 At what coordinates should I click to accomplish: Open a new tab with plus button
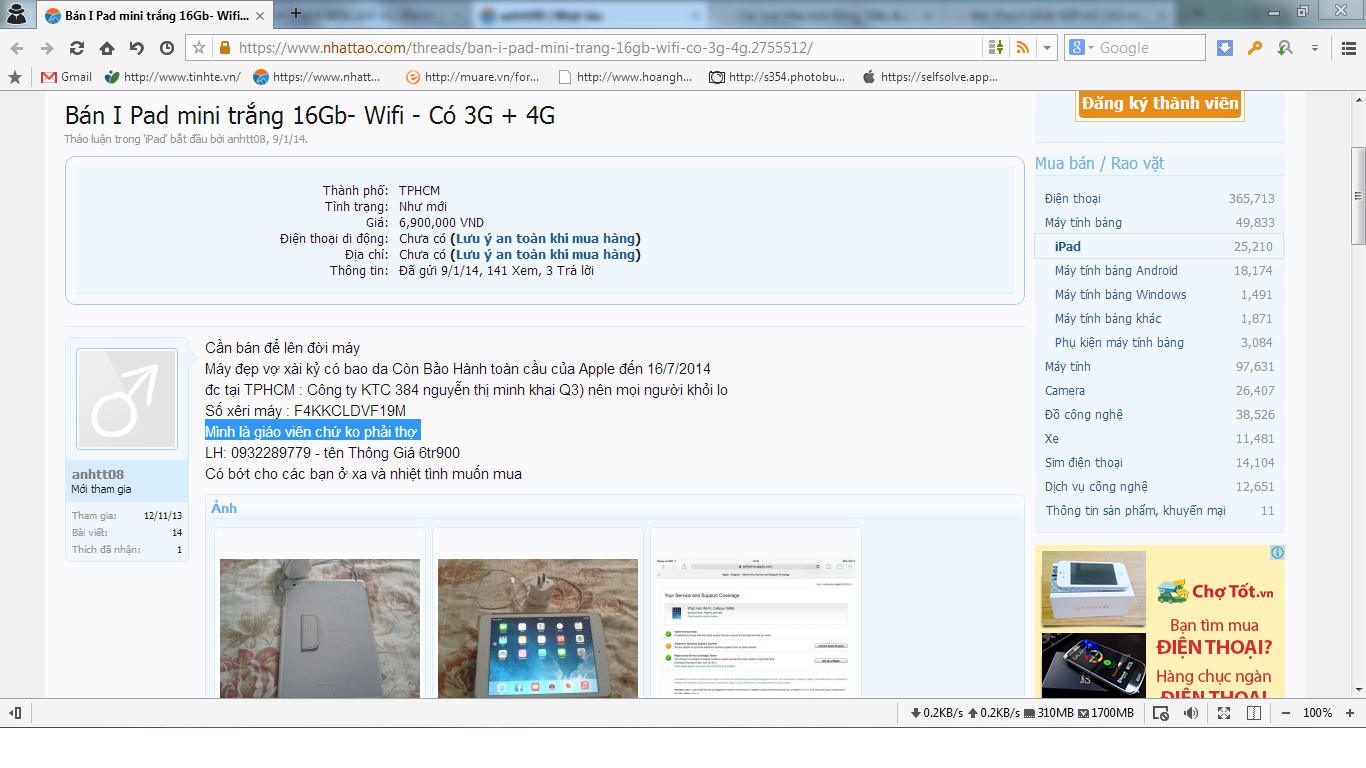295,13
